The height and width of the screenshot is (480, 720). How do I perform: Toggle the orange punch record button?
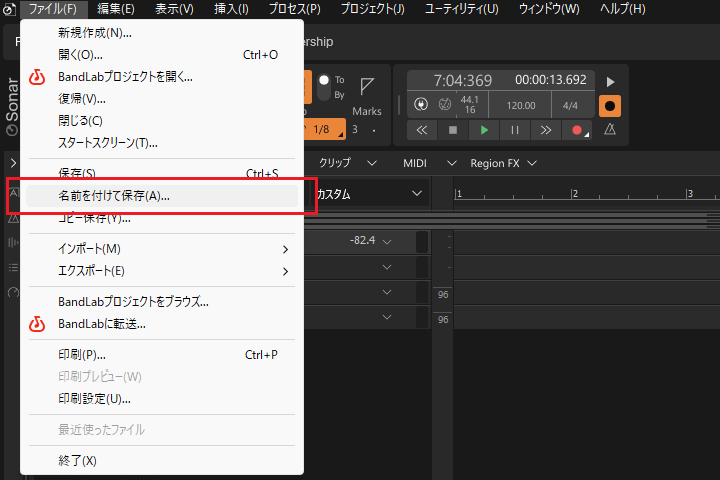[x=610, y=105]
